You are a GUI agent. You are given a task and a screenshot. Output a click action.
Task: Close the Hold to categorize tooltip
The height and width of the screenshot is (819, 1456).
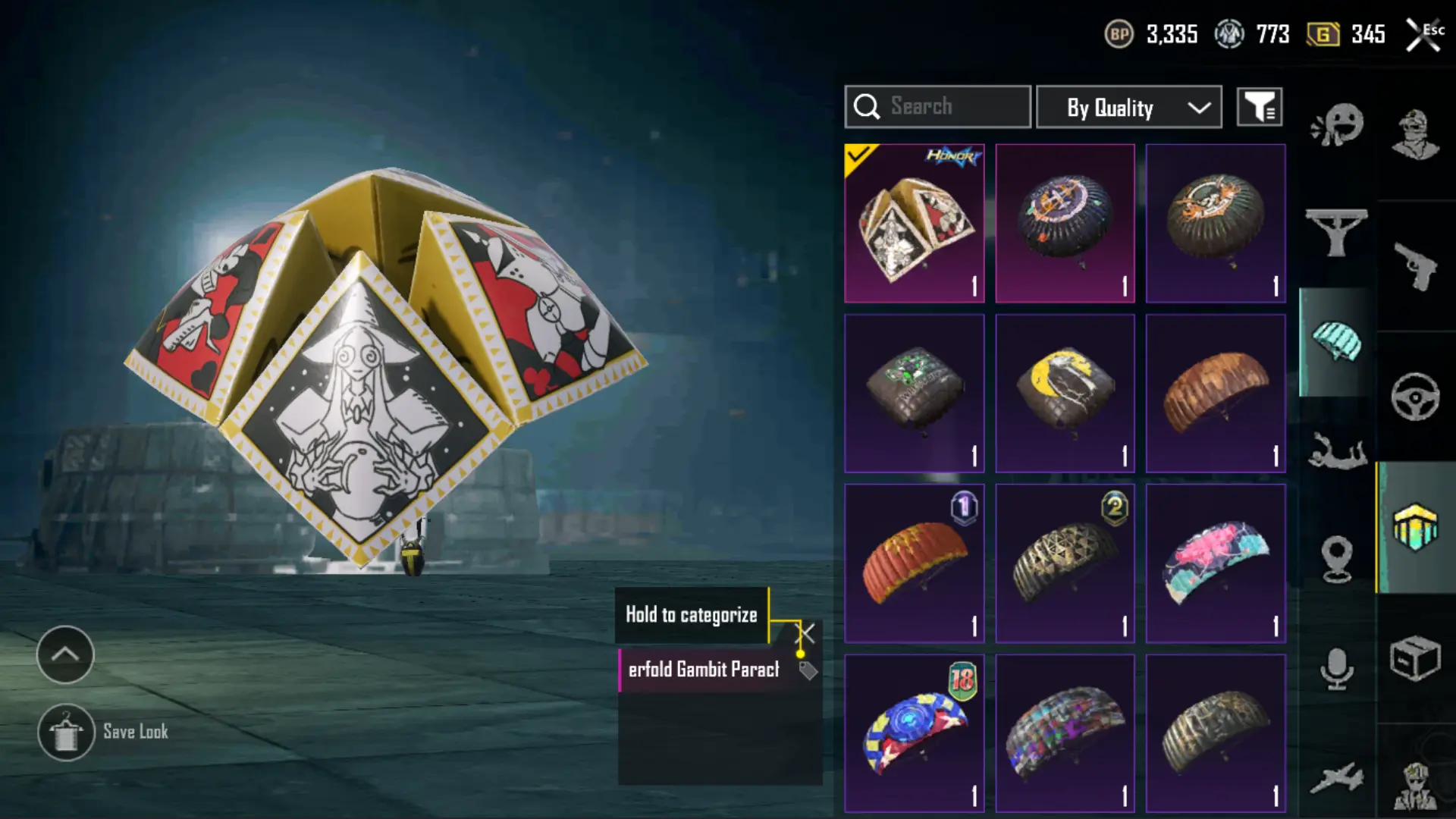(x=805, y=633)
